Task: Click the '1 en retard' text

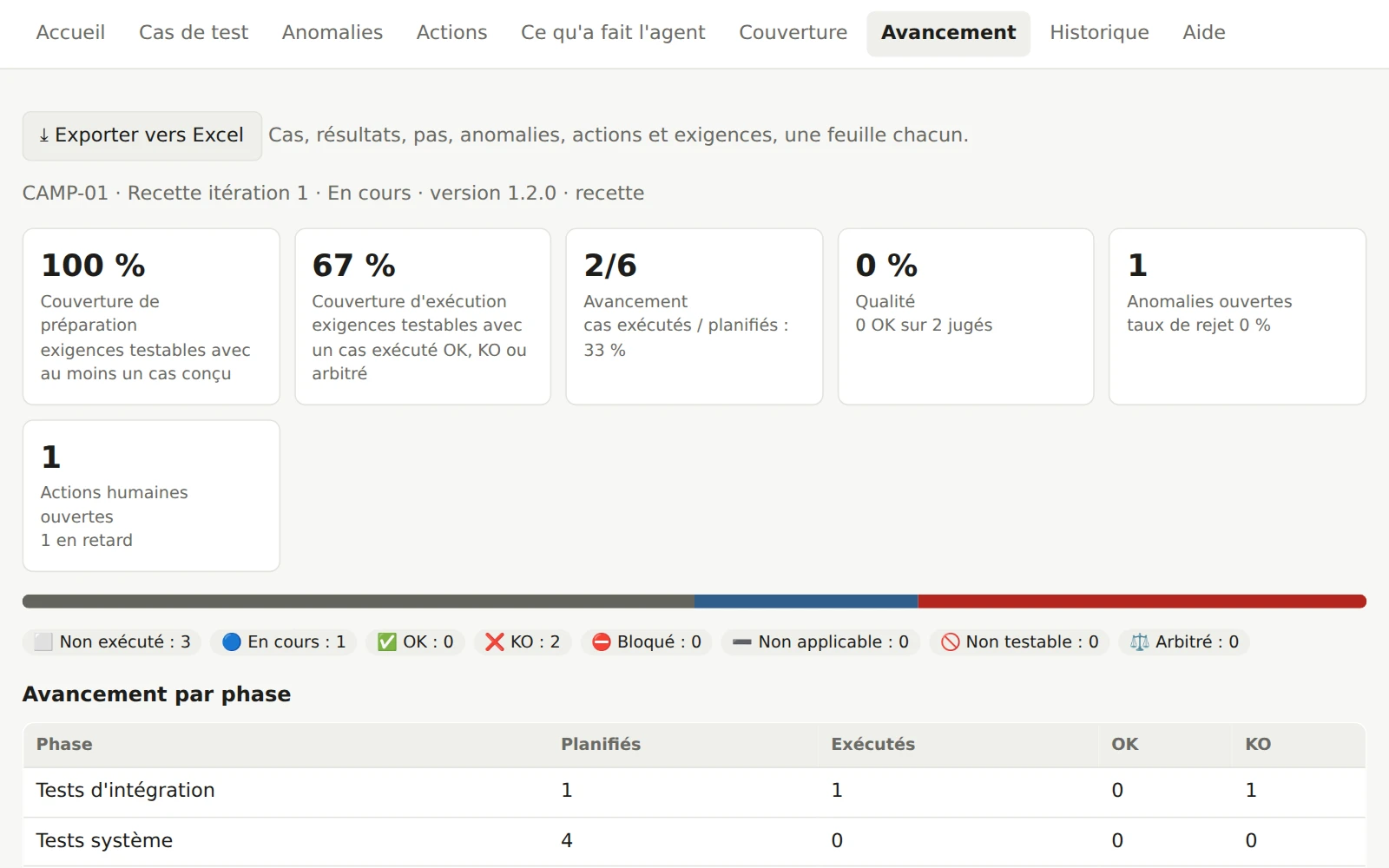Action: 87,540
